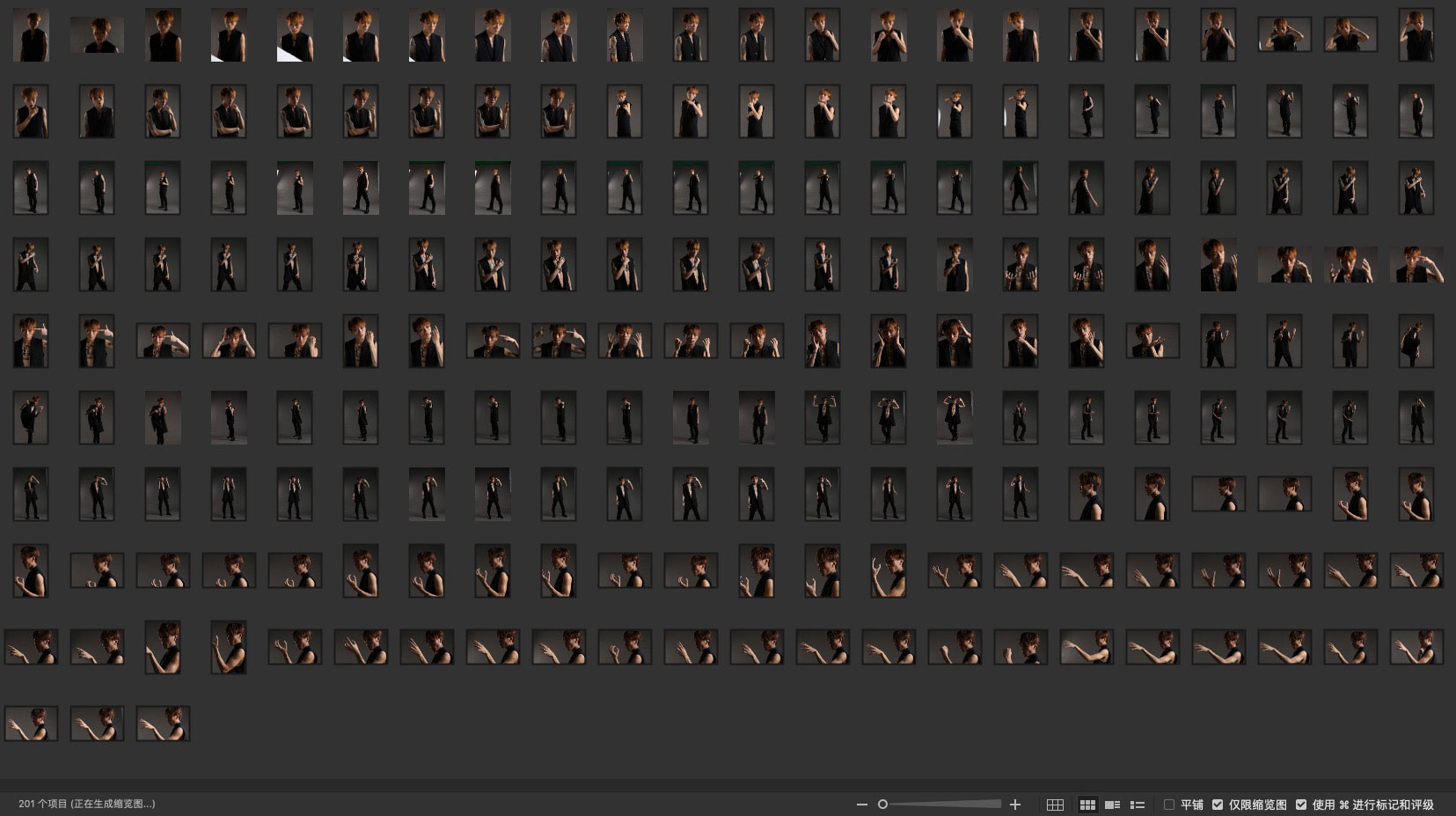Select the very last thumbnail in the grid
This screenshot has width=1456, height=816.
click(x=163, y=724)
